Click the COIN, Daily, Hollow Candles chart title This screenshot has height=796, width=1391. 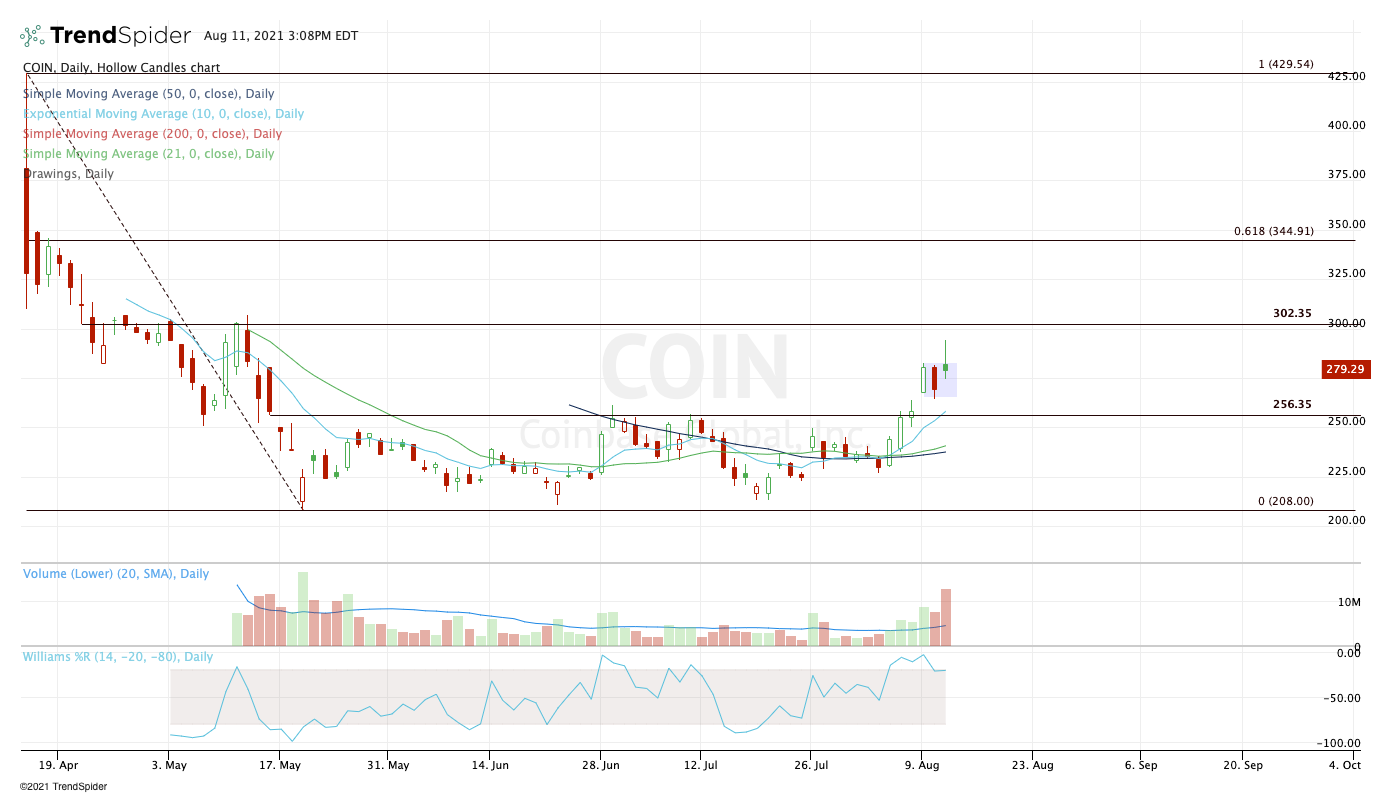pos(121,68)
